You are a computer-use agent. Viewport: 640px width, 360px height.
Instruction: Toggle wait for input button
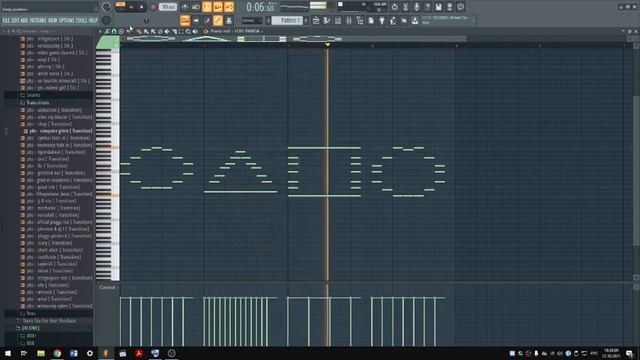(x=196, y=7)
